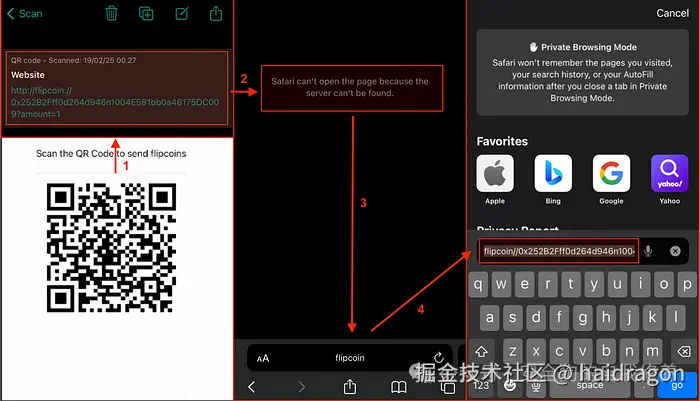
Task: Tap the g key on keyboard
Action: [x=582, y=317]
